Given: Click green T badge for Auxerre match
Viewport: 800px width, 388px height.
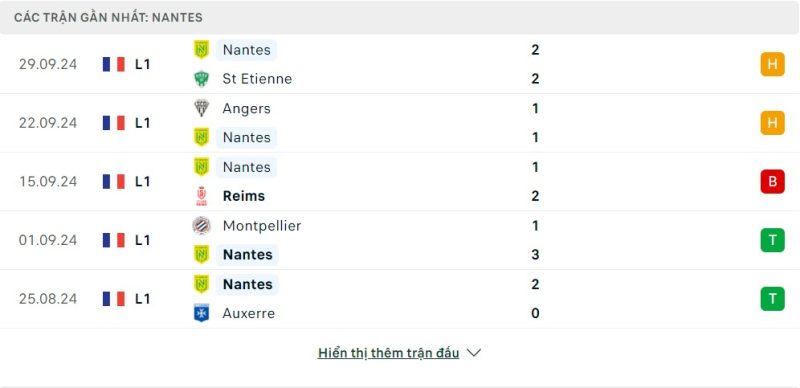Looking at the screenshot, I should point(772,299).
